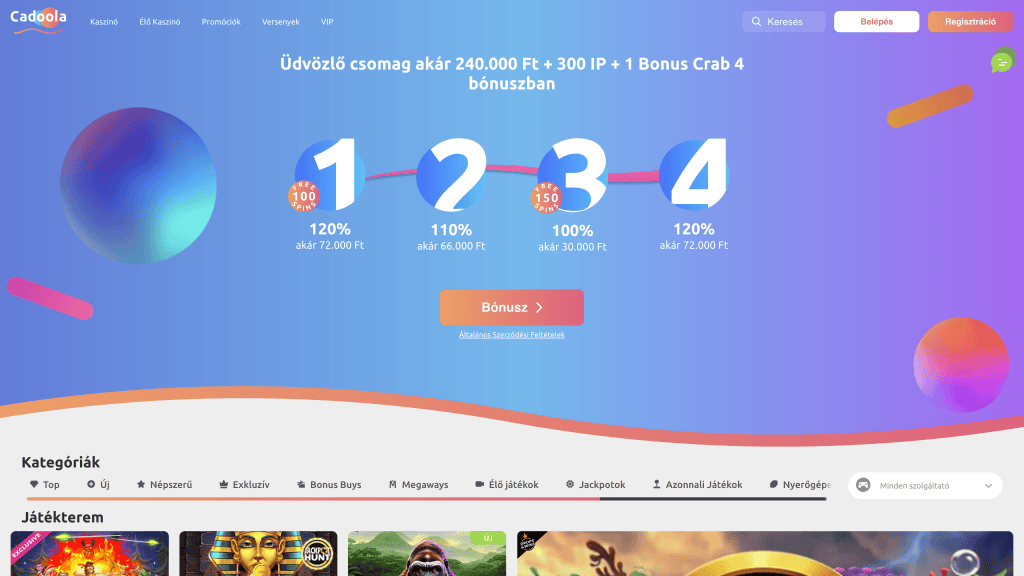1024x576 pixels.
Task: Select the camera icon Élő játékok category
Action: [x=506, y=485]
